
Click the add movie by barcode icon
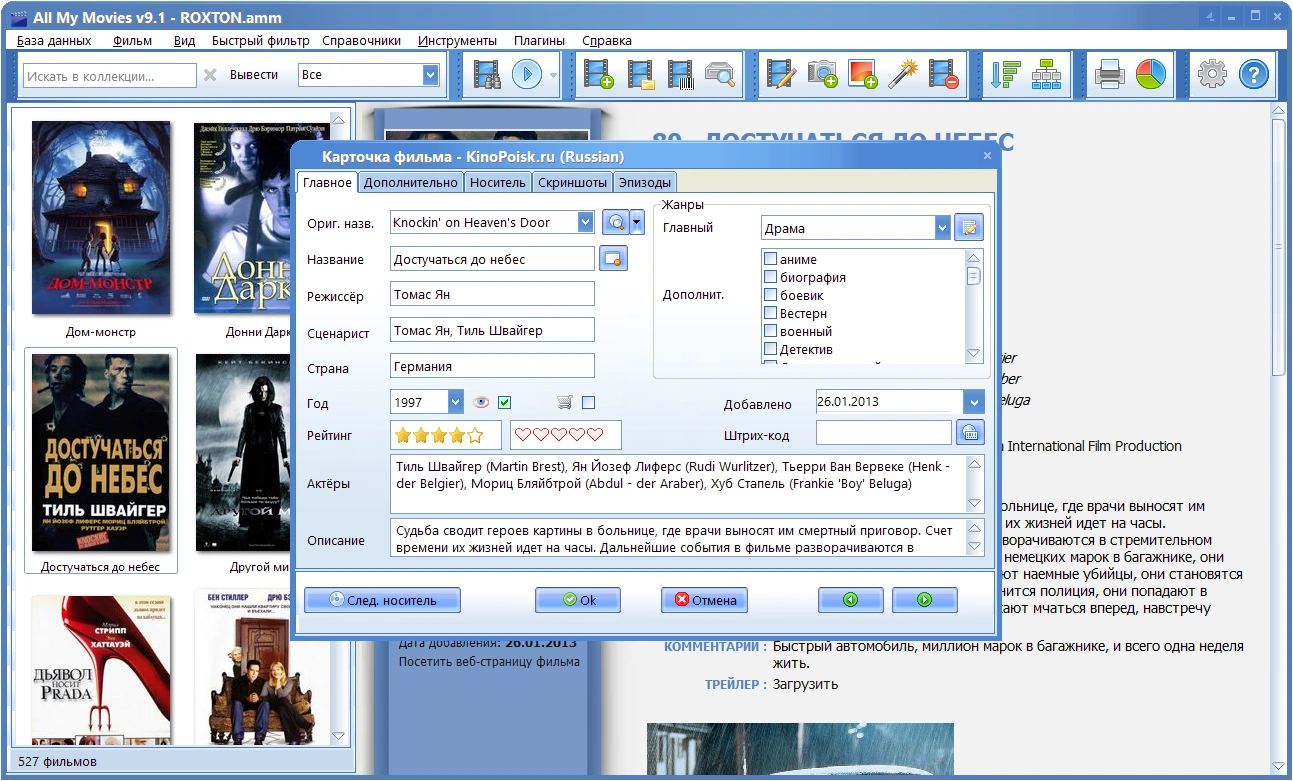[x=680, y=74]
